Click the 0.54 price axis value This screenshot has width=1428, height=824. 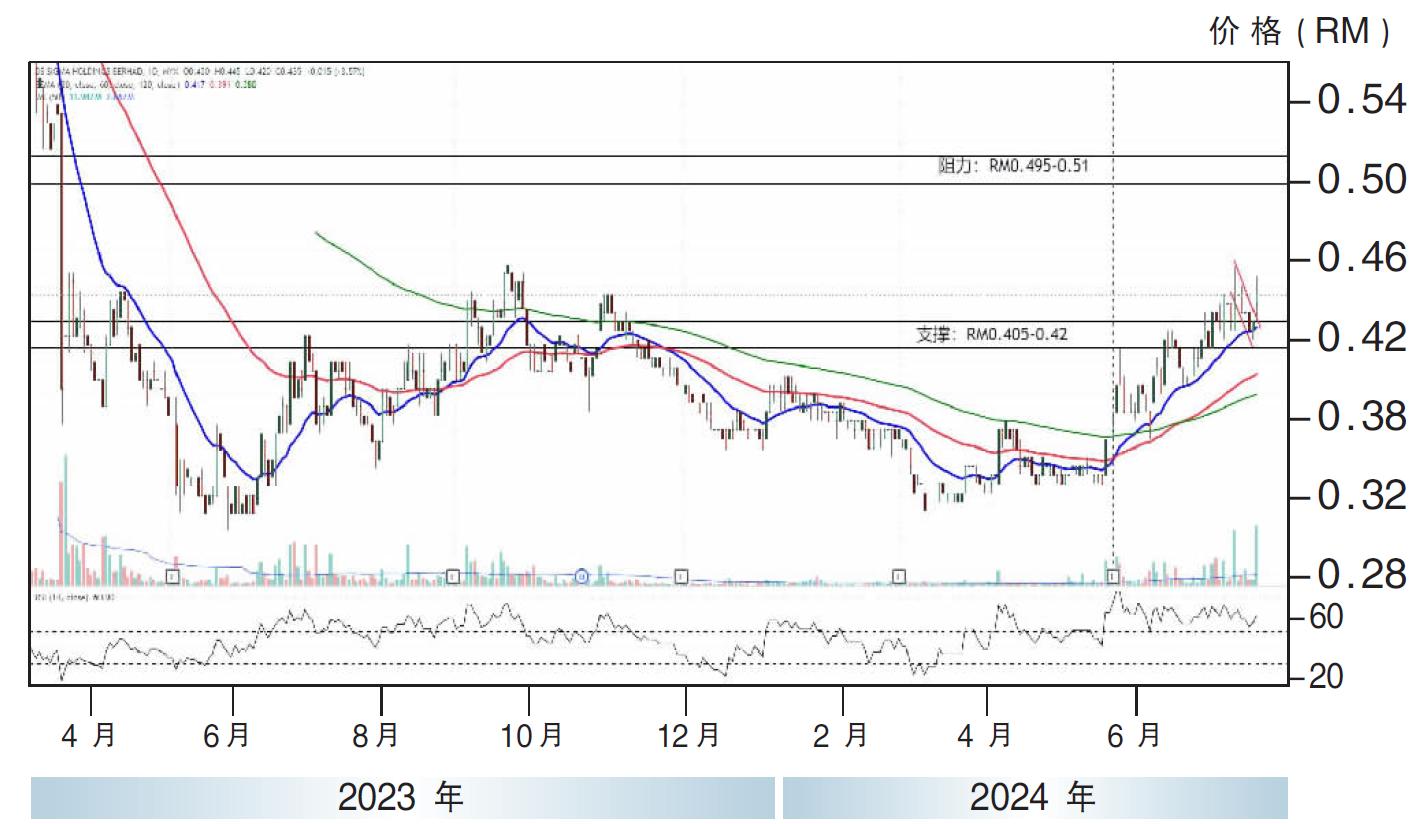(1362, 102)
